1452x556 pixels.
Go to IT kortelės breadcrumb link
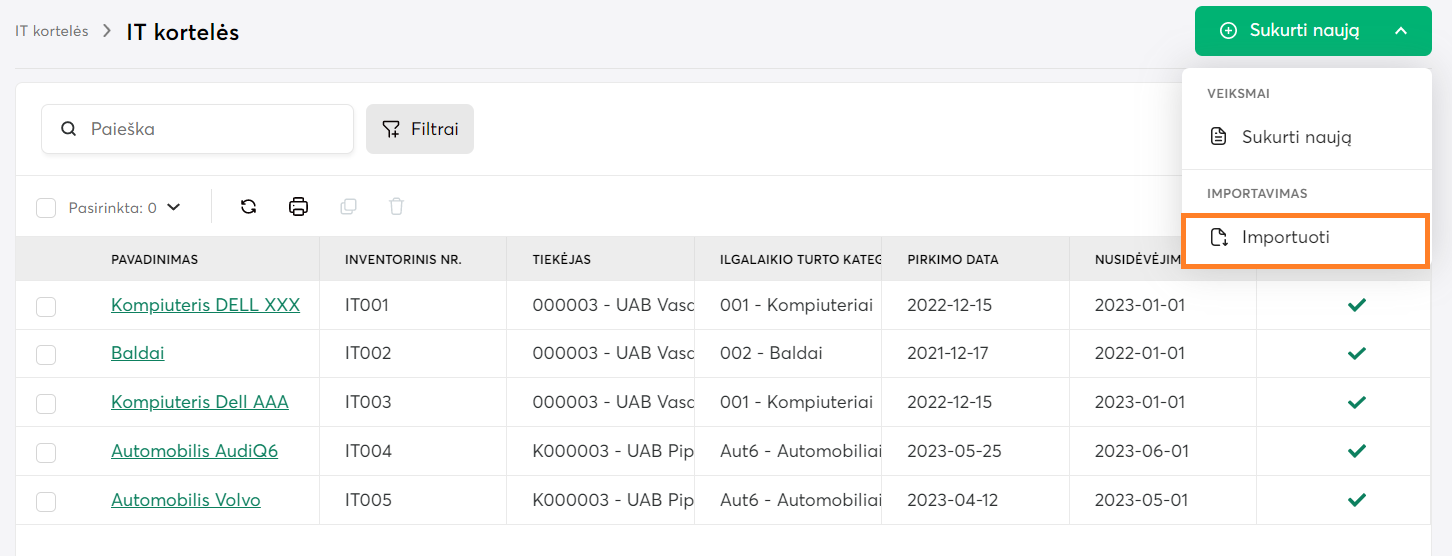point(51,31)
